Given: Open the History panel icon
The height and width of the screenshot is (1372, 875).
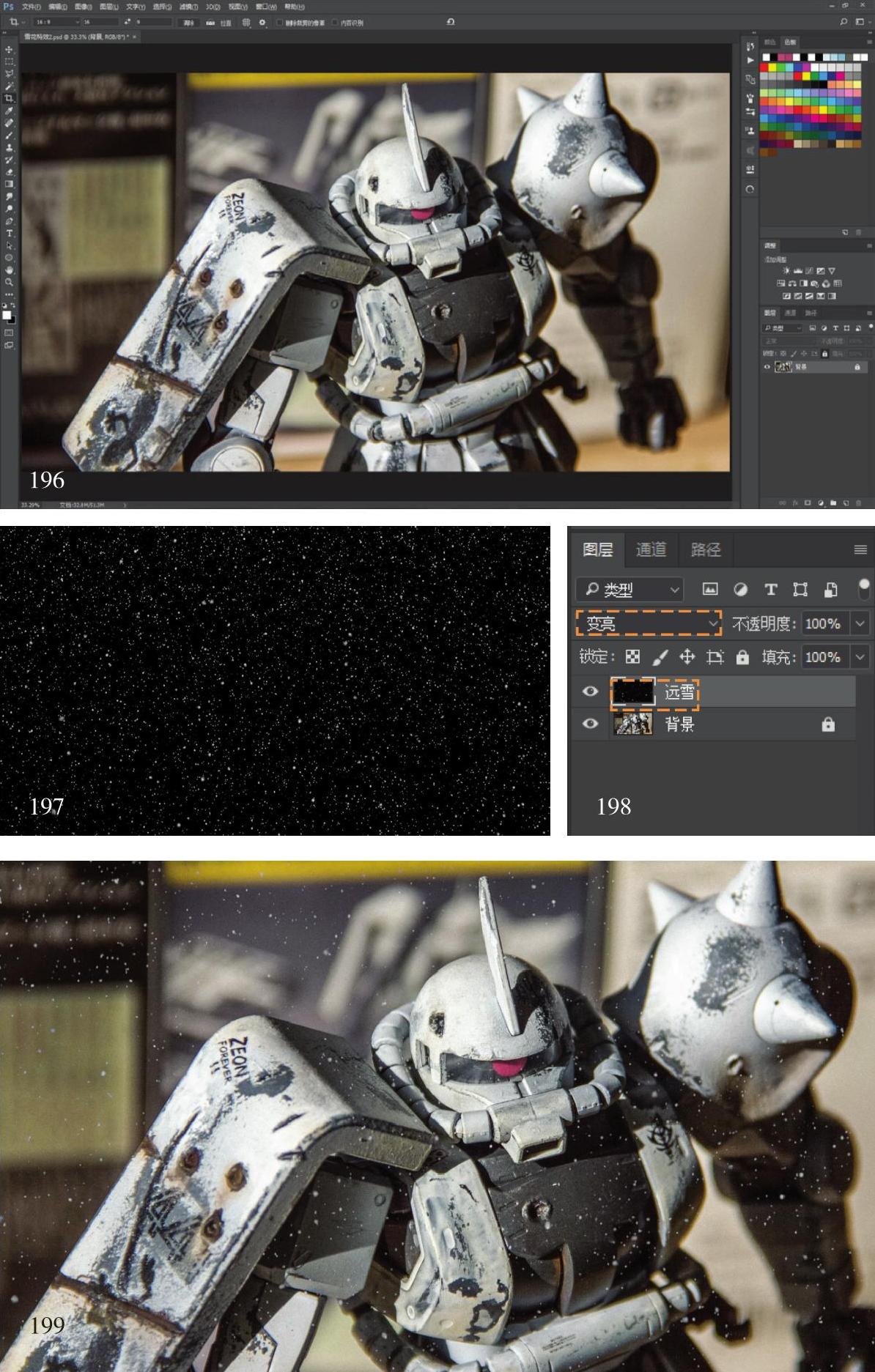Looking at the screenshot, I should click(x=750, y=46).
